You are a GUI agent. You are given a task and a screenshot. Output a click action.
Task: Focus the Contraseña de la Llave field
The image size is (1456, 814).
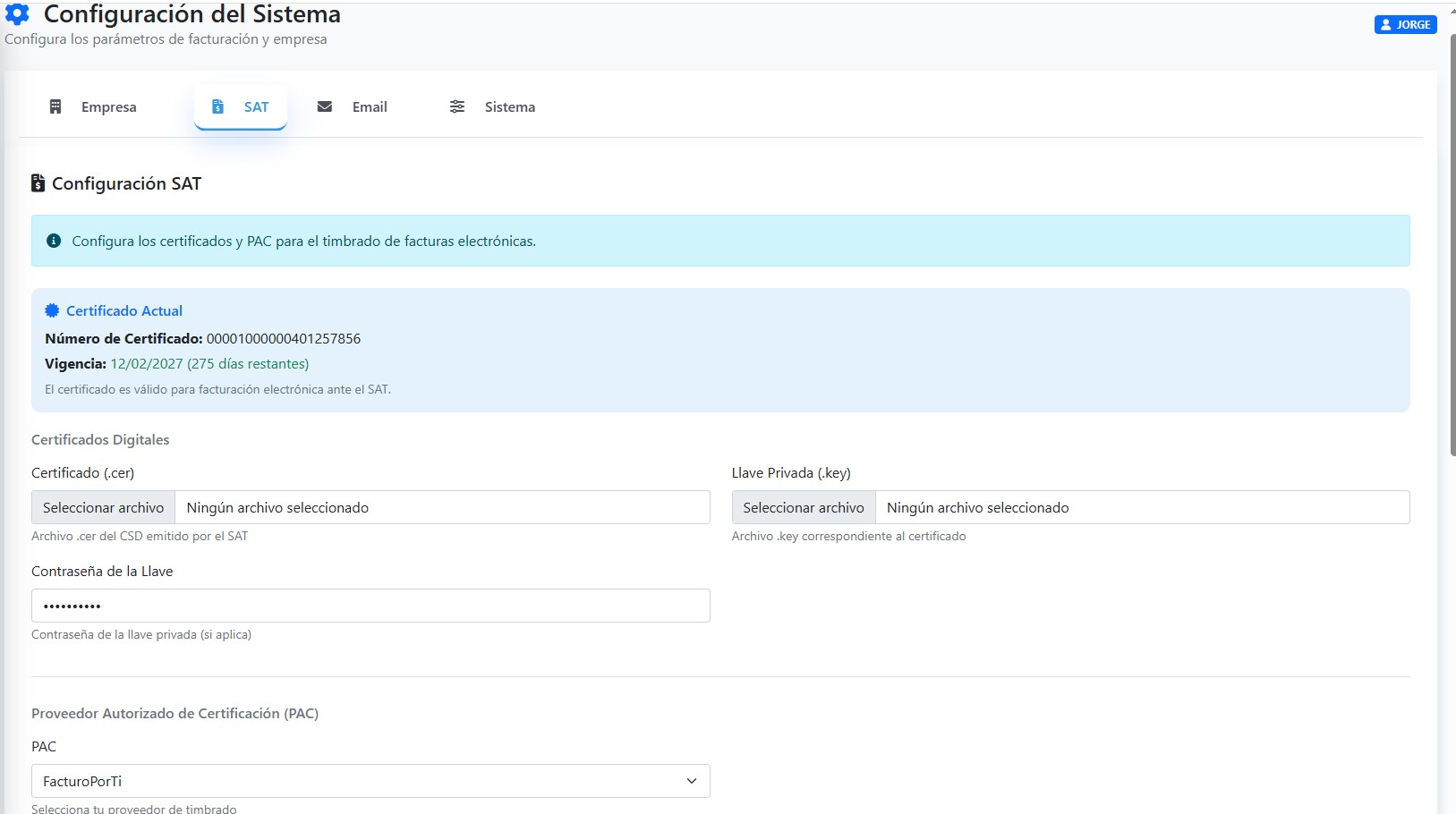pyautogui.click(x=370, y=606)
